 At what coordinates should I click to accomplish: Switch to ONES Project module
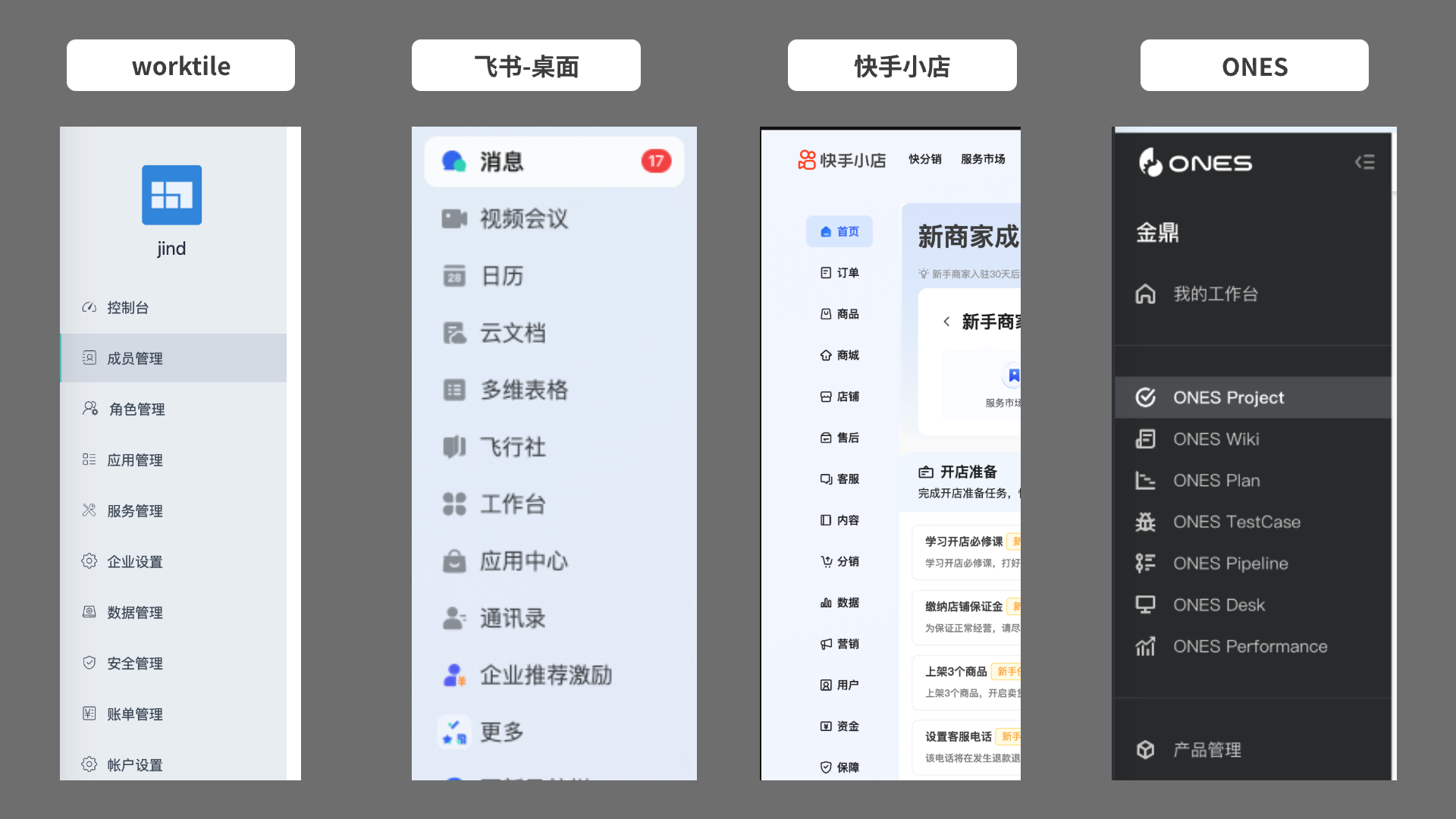pos(1228,397)
